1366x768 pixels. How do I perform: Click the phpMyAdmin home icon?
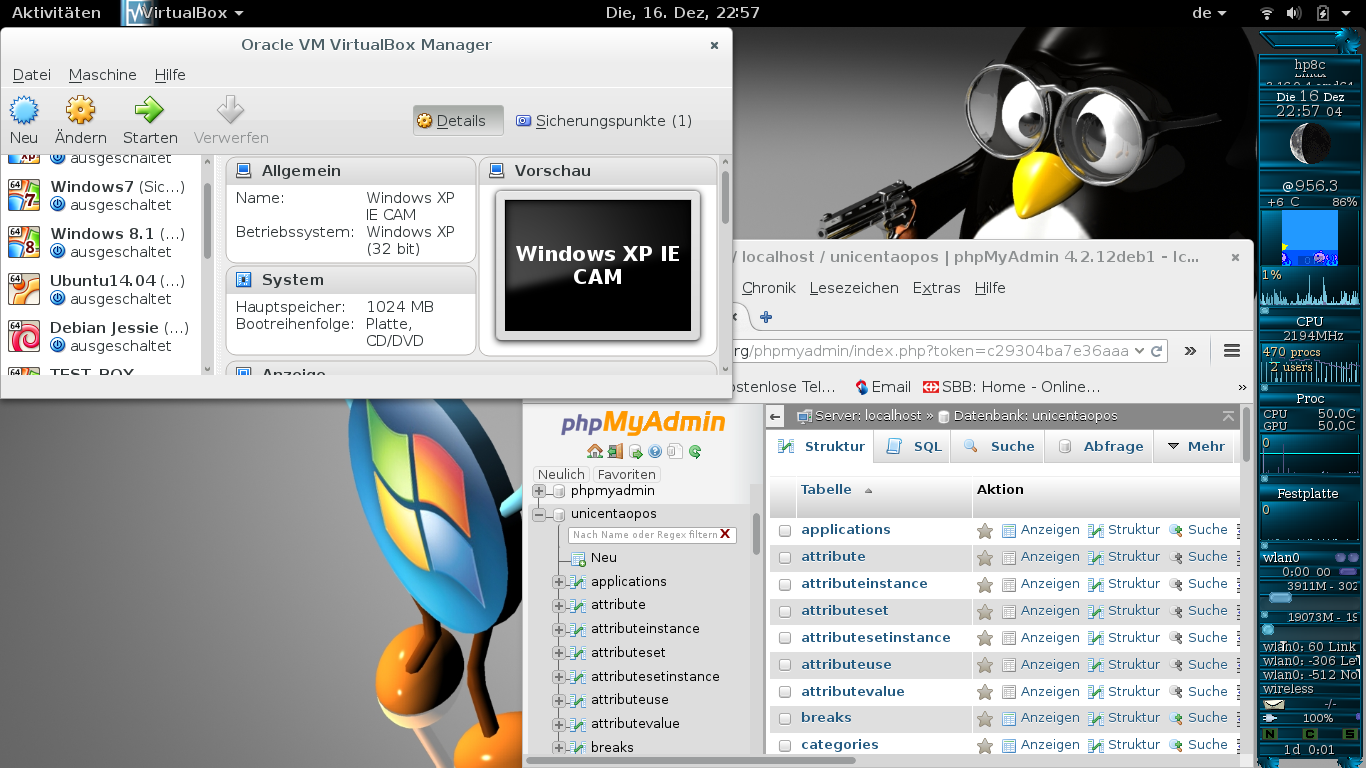tap(595, 452)
